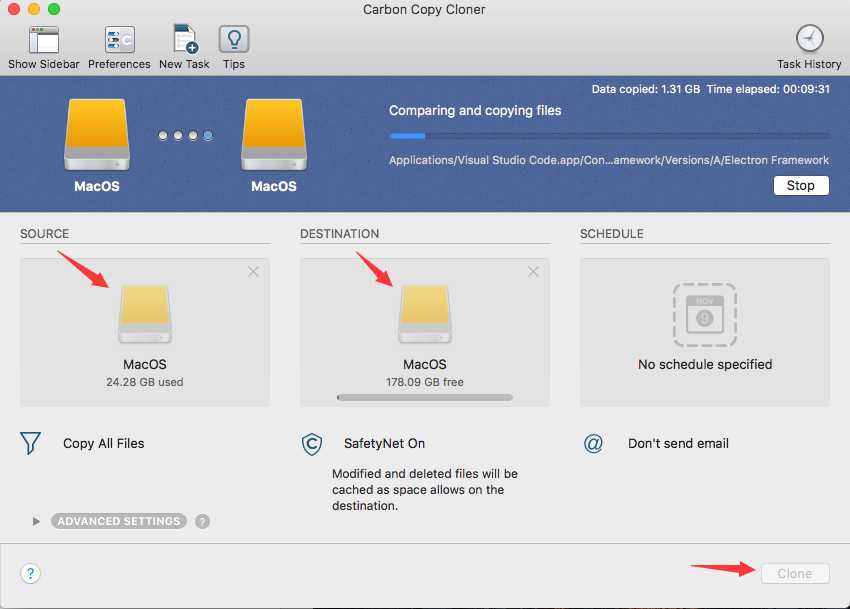This screenshot has width=850, height=609.
Task: Click the destination disk usage bar
Action: (424, 398)
